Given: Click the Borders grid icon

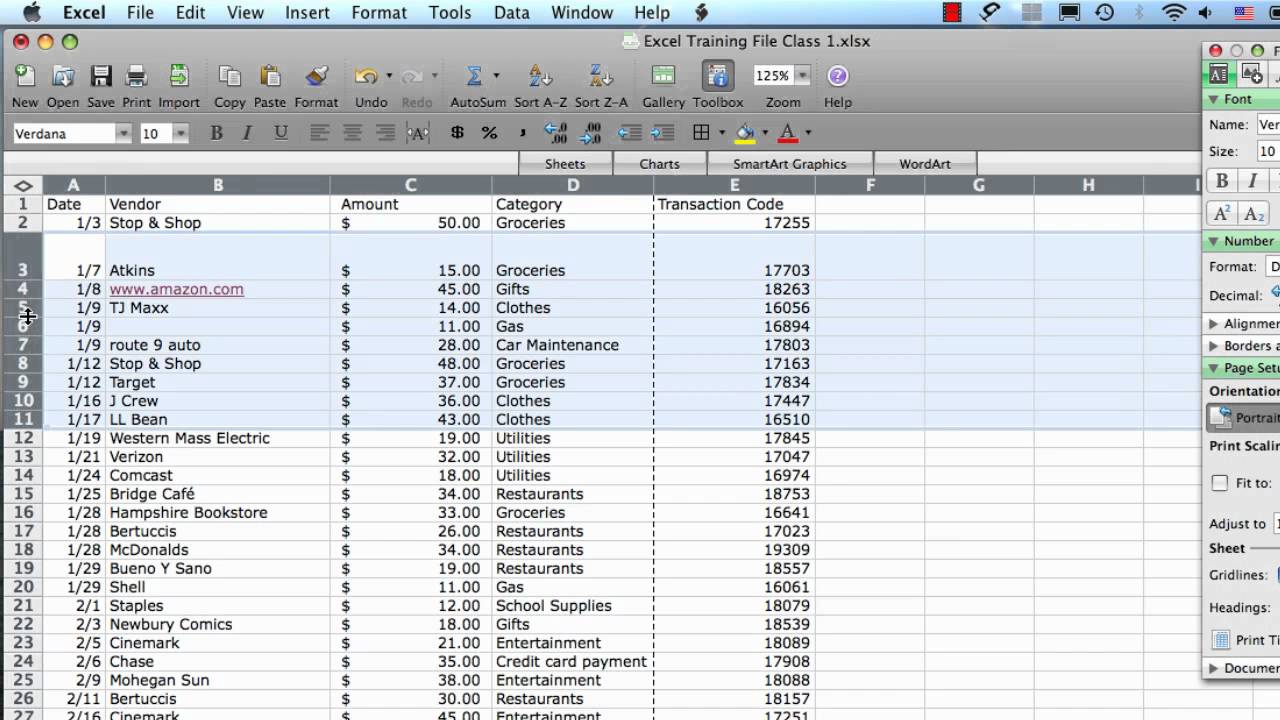Looking at the screenshot, I should tap(701, 133).
